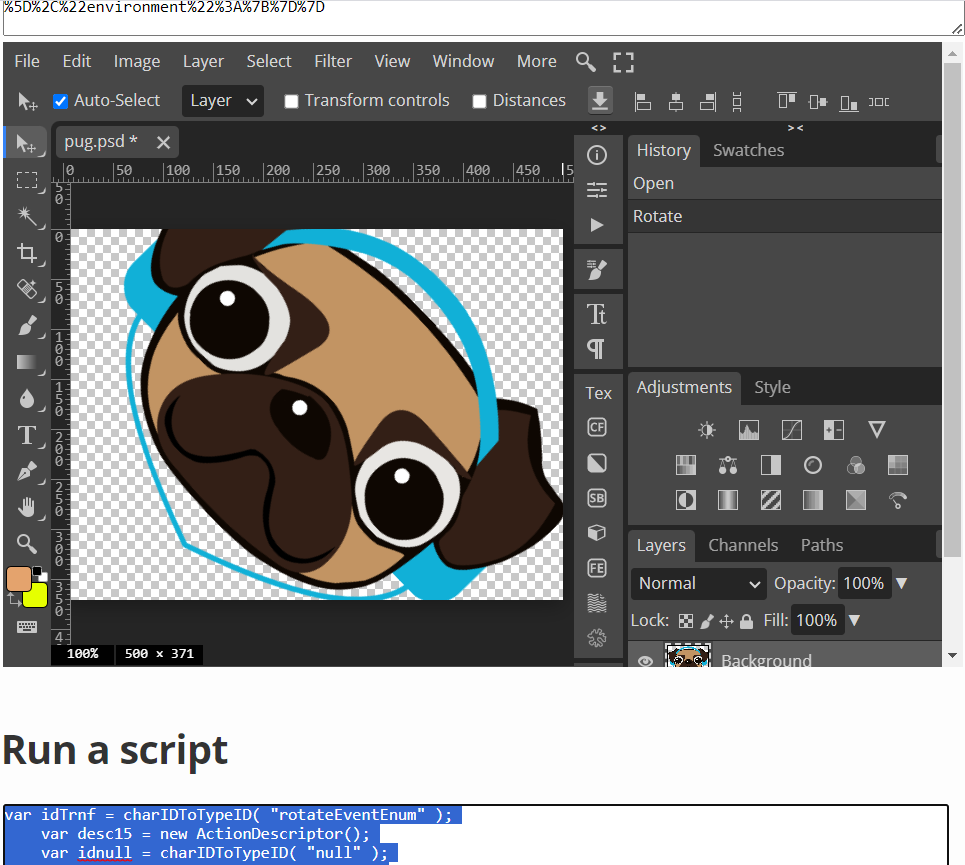
Task: Click the Rotate history state
Action: tap(658, 216)
